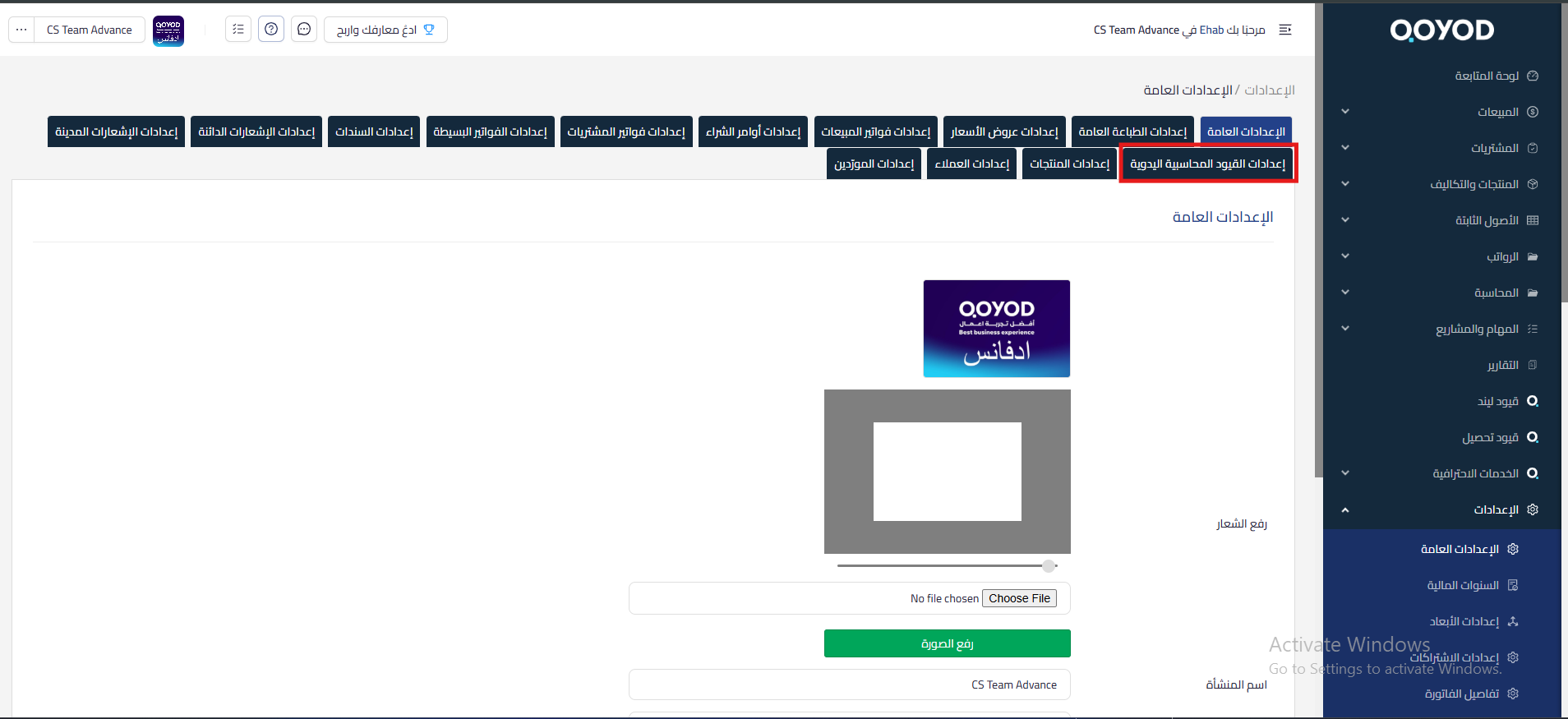Click the المشتريات purchases icon

point(1533,148)
